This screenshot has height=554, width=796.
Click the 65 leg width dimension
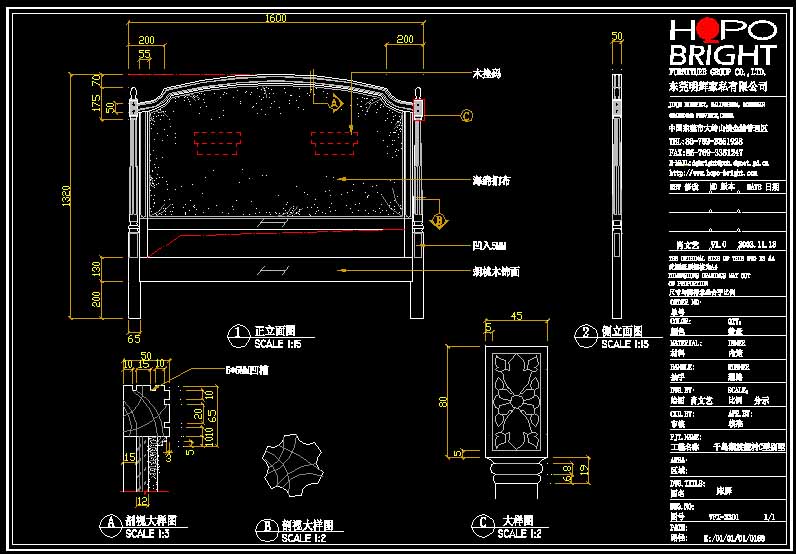[134, 338]
